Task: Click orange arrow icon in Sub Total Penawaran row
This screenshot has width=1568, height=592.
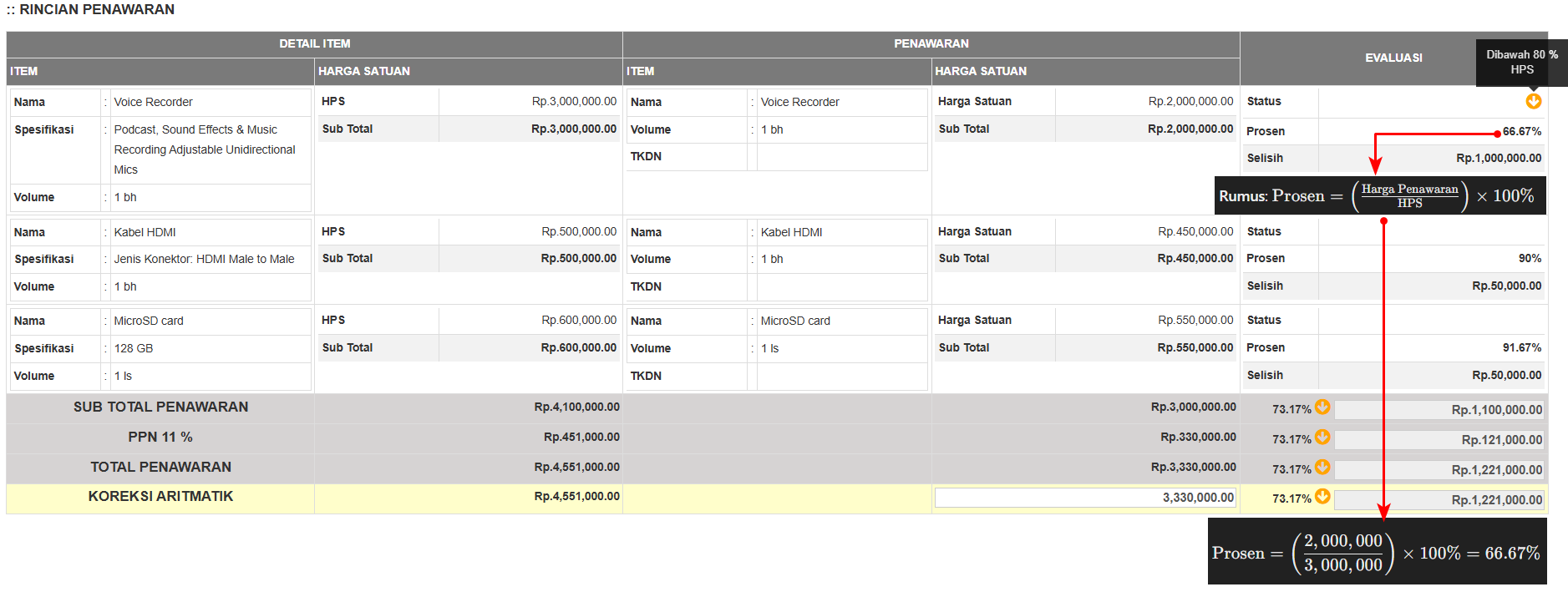Action: [1322, 407]
